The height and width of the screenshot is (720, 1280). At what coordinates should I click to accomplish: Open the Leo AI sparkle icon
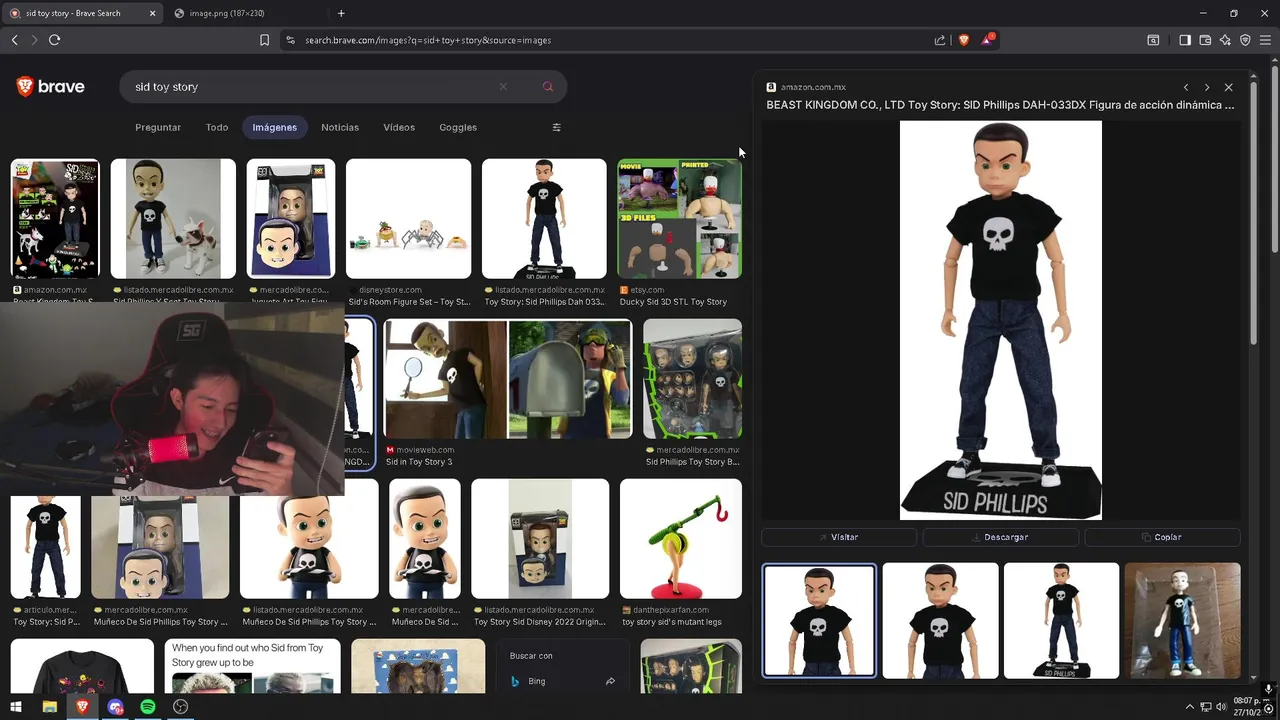click(x=1225, y=40)
